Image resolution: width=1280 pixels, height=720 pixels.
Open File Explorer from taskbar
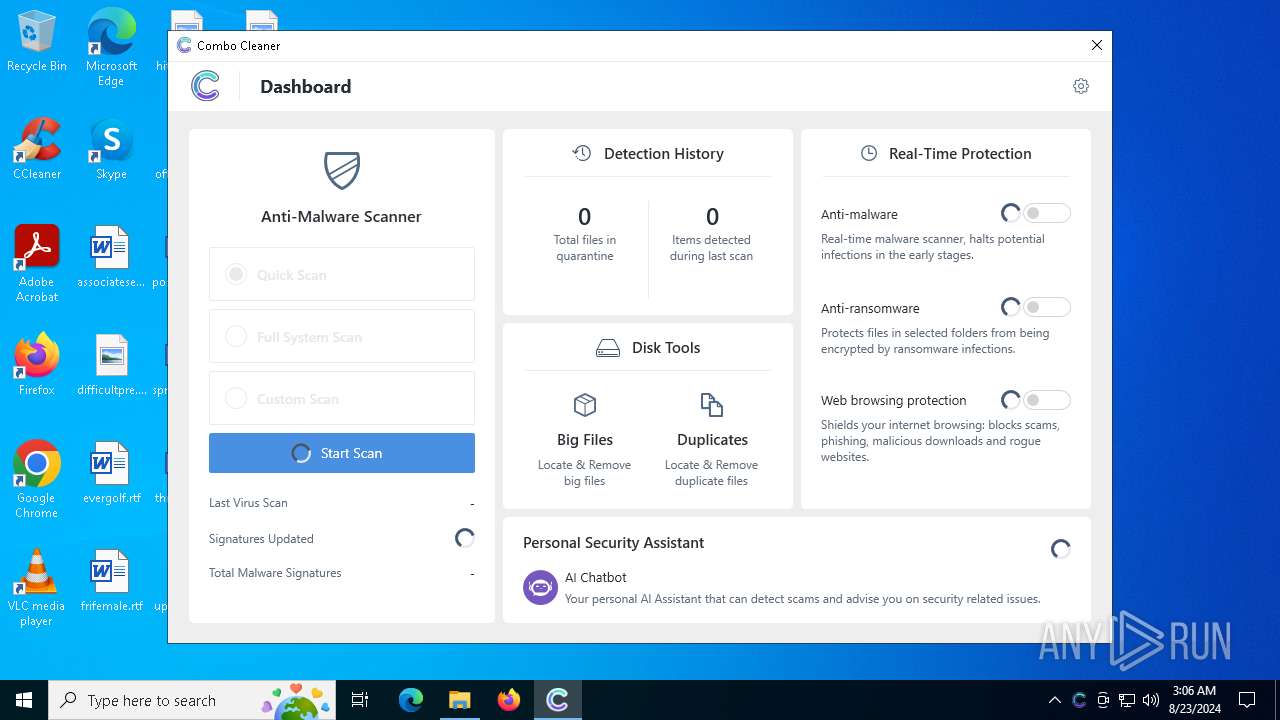click(460, 700)
